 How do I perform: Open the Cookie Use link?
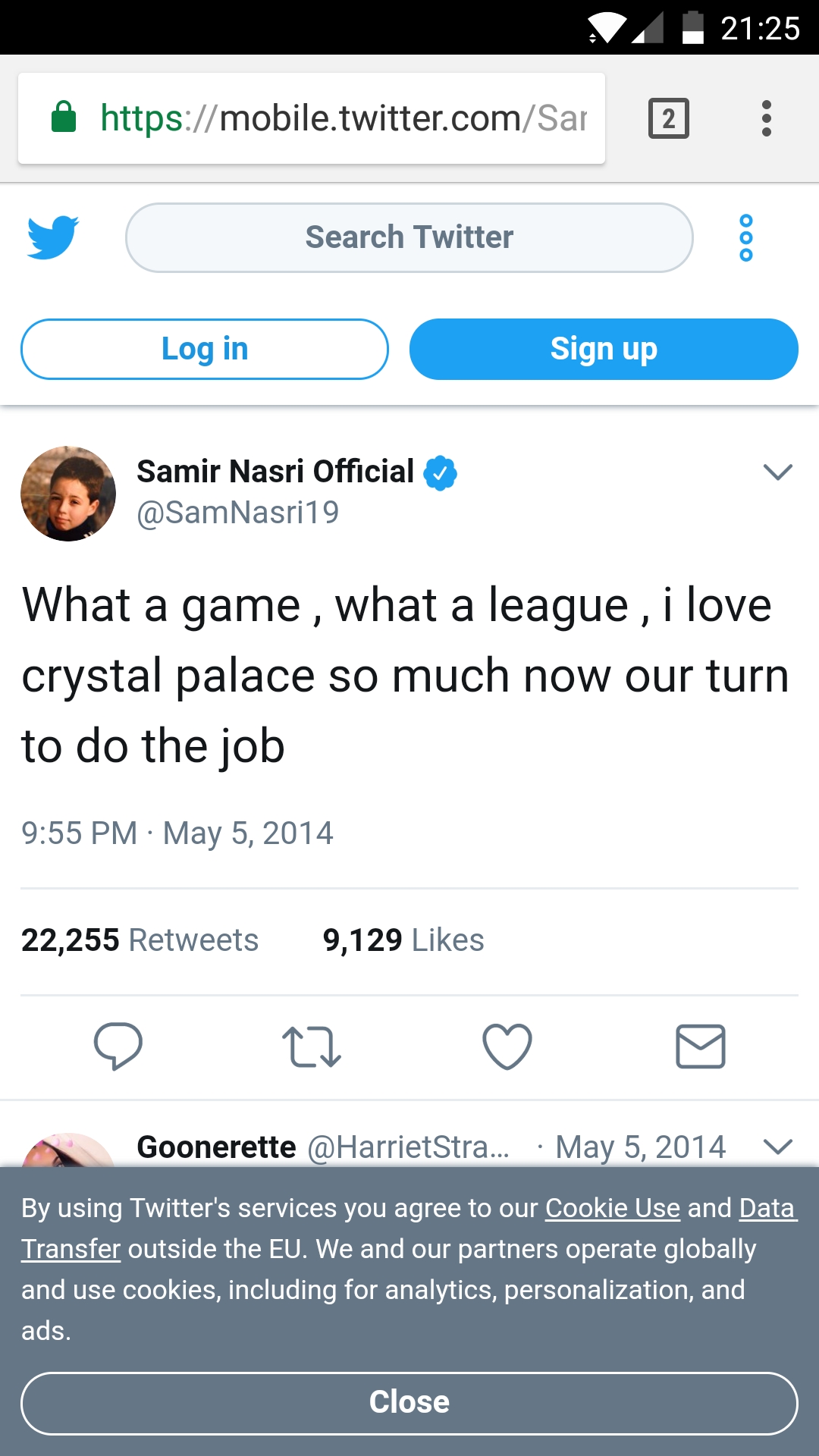tap(613, 1208)
